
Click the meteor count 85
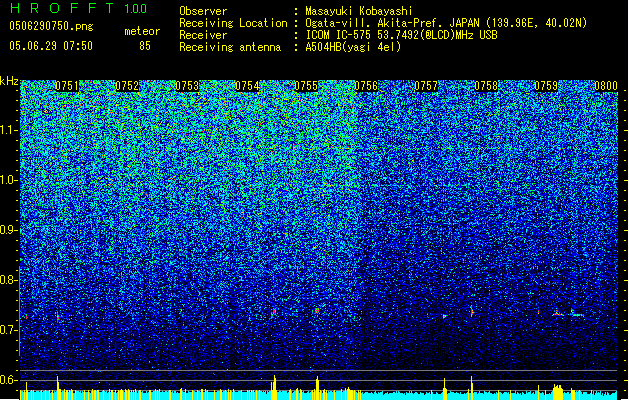tap(145, 46)
